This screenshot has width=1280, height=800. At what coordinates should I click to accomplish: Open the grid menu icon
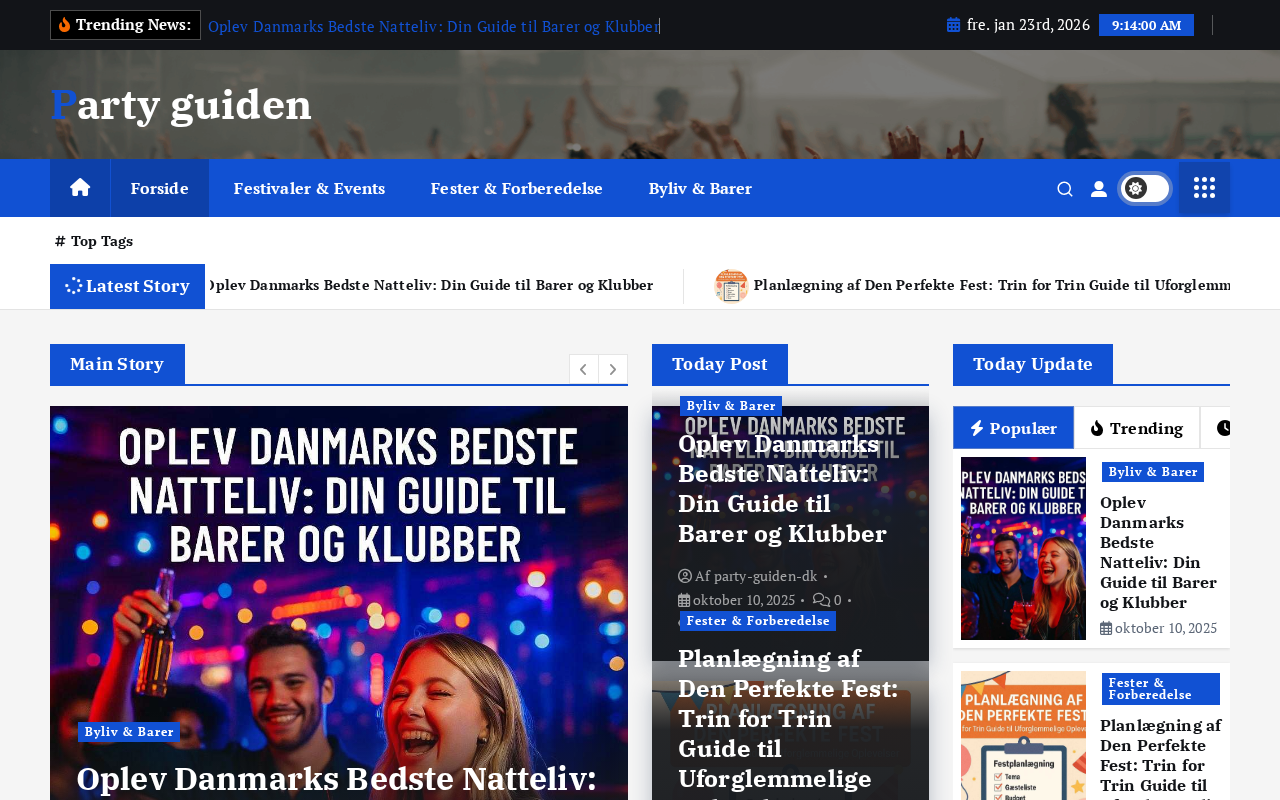(x=1204, y=188)
